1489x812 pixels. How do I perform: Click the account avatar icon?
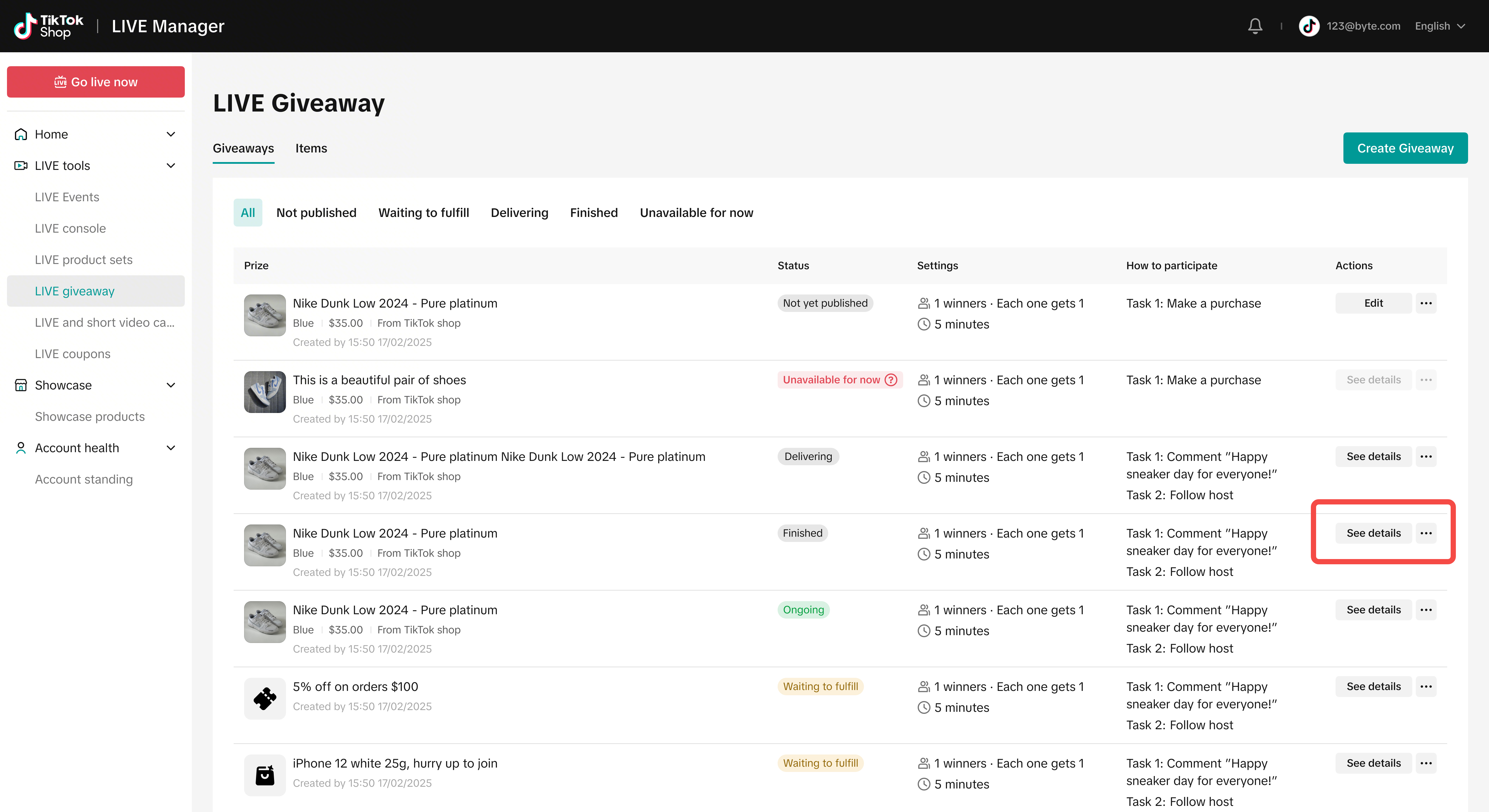[x=1309, y=26]
